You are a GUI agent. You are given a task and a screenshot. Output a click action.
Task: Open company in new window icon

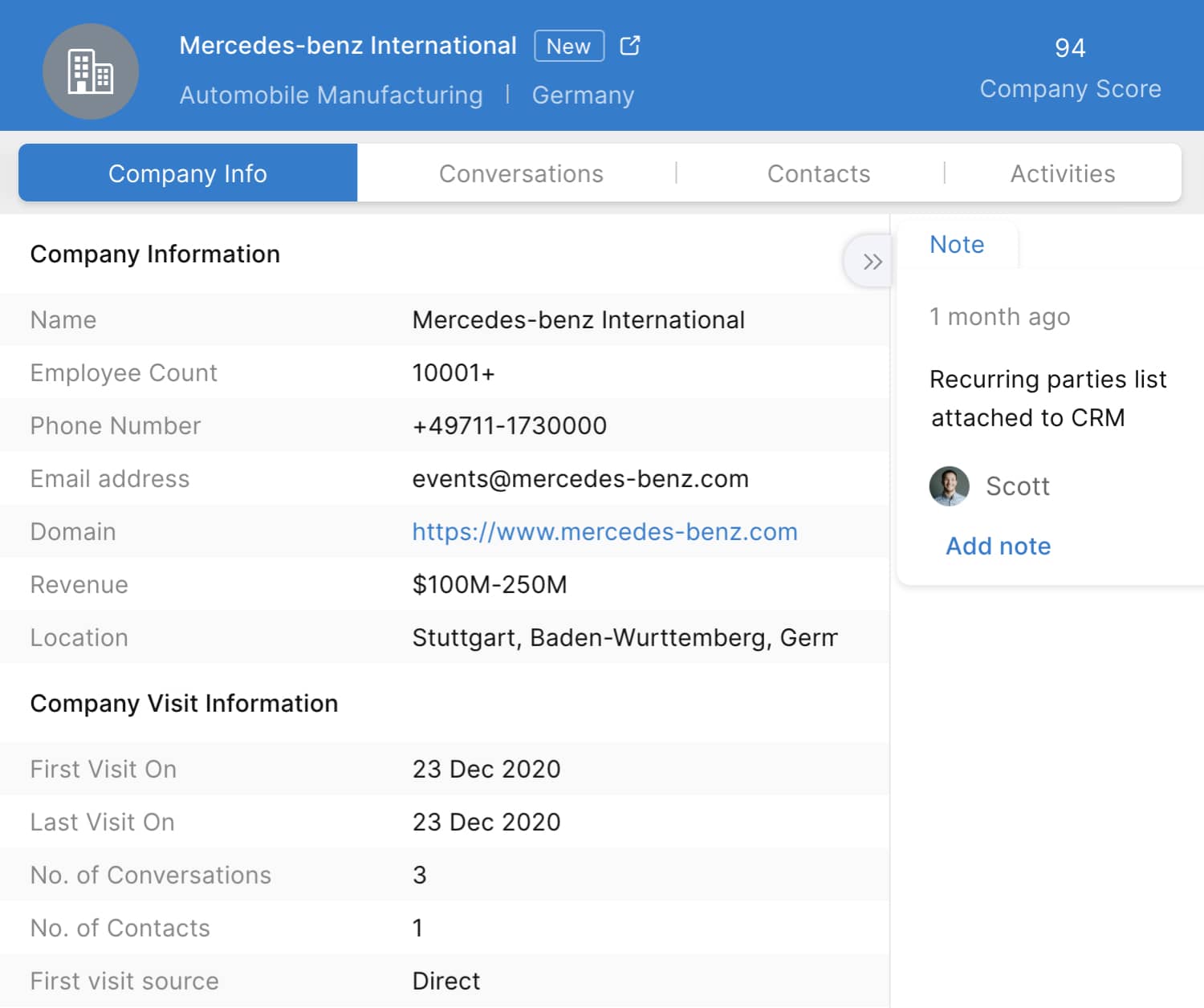click(x=630, y=46)
